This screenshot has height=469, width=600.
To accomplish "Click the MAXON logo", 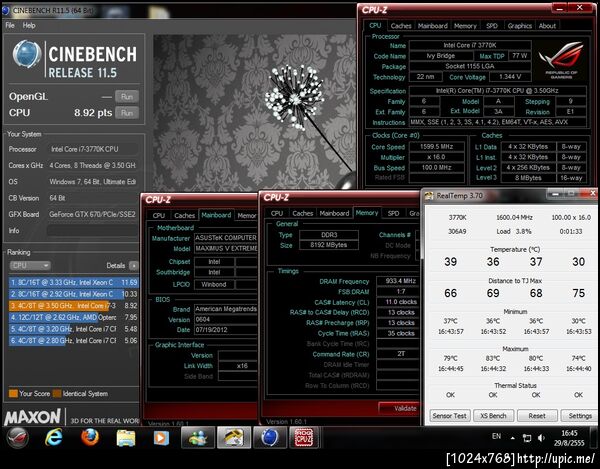I will tap(33, 417).
